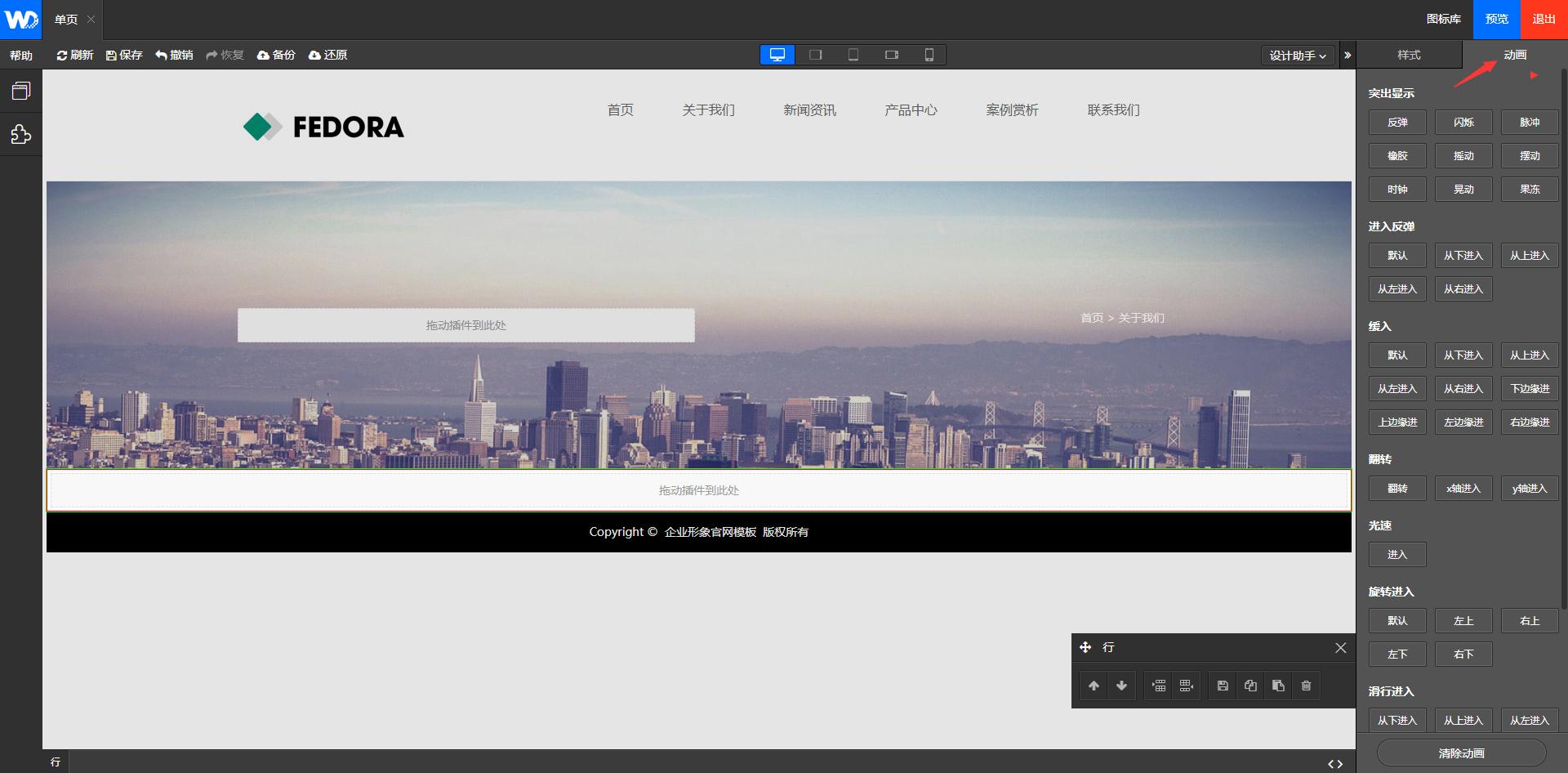This screenshot has height=773, width=1568.
Task: Switch to mobile portrait preview mode
Action: click(929, 55)
